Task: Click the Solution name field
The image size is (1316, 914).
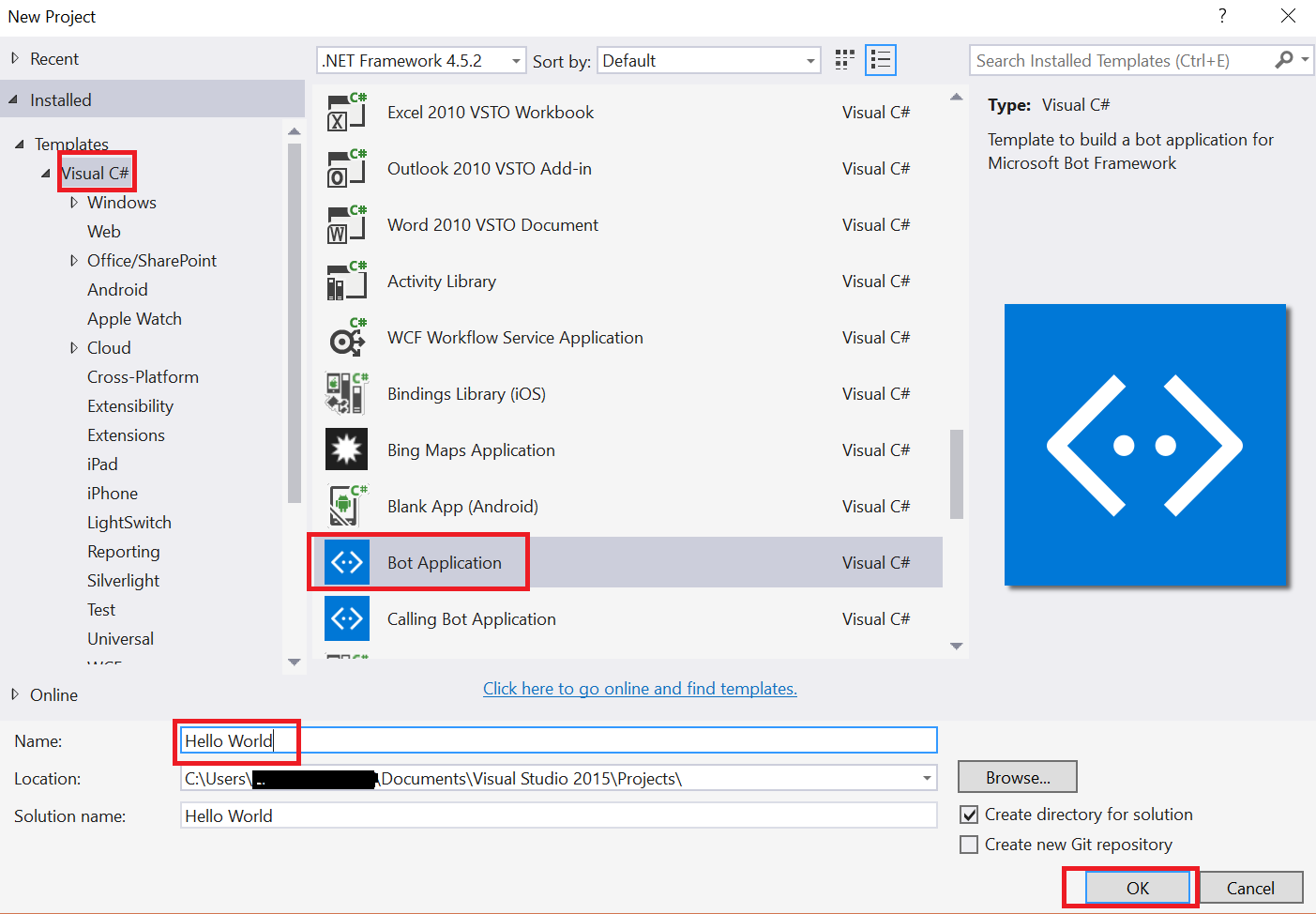Action: click(x=559, y=815)
